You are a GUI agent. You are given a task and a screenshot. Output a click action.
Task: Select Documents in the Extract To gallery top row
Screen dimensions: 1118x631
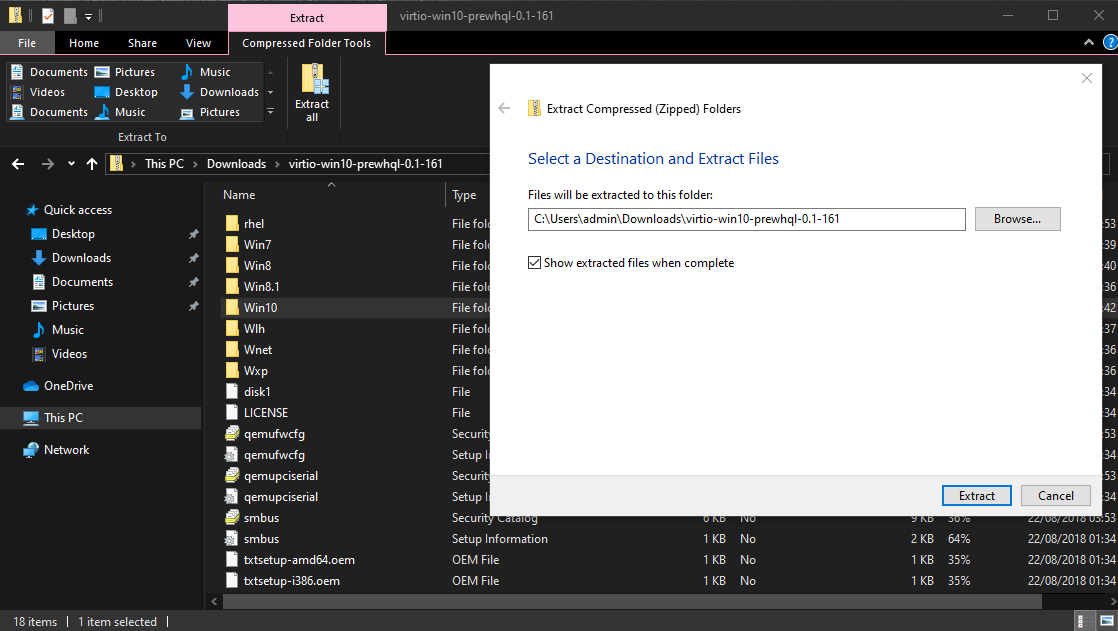point(49,72)
